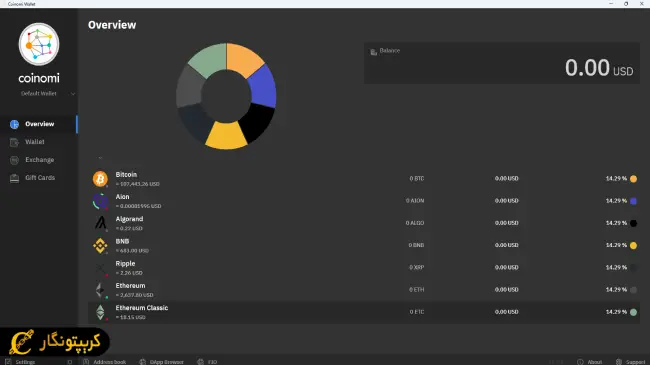The height and width of the screenshot is (365, 650).
Task: Click the BNB coin icon
Action: (x=100, y=246)
